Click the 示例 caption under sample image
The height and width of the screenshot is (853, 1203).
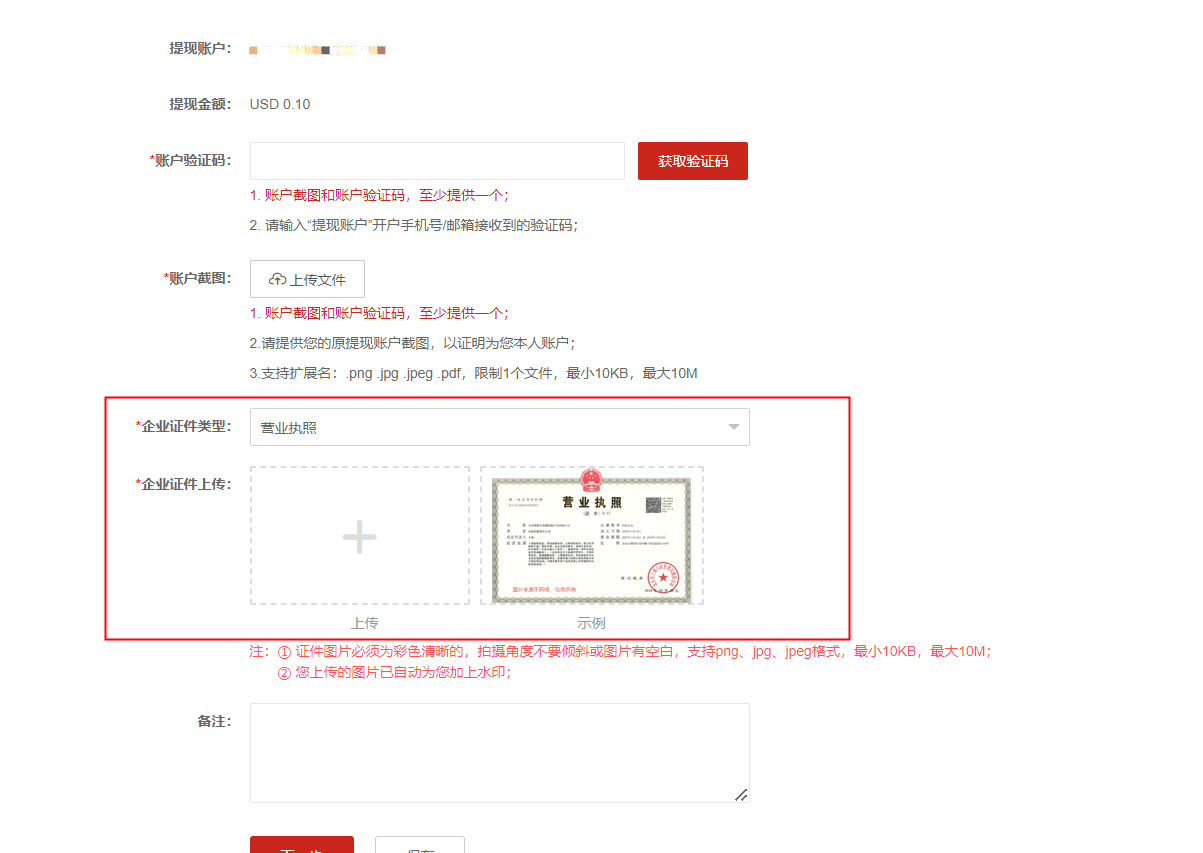tap(591, 623)
